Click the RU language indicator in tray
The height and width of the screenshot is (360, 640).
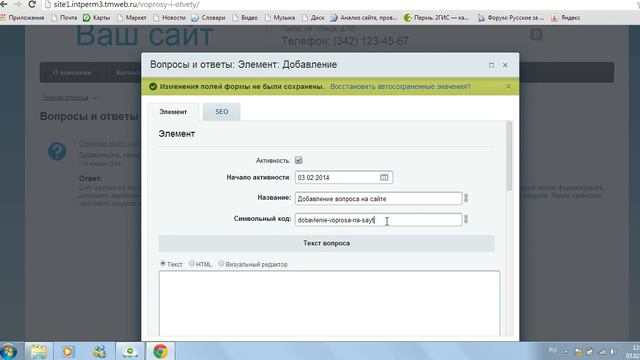552,350
